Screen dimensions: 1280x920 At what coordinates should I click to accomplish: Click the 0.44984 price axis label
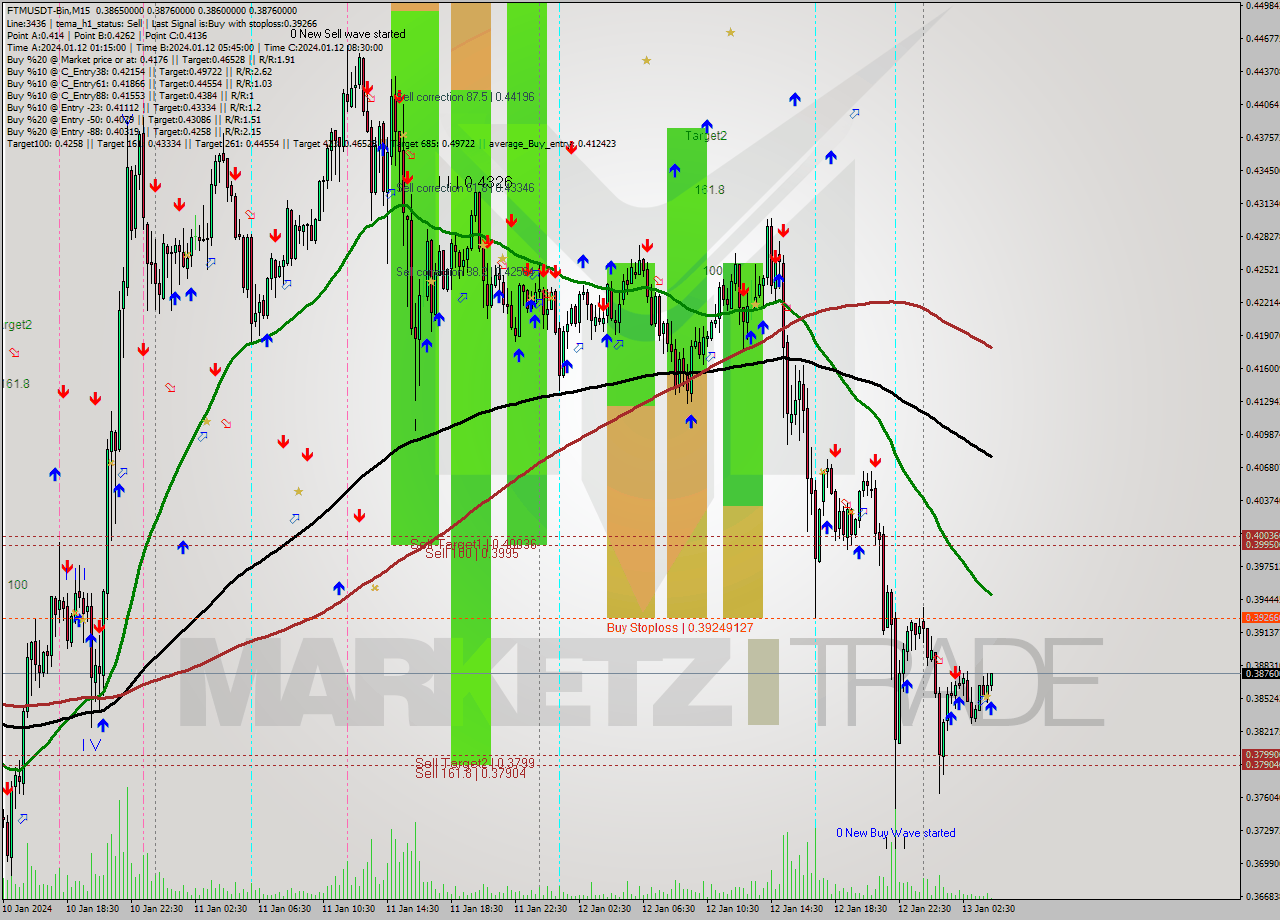click(1262, 5)
